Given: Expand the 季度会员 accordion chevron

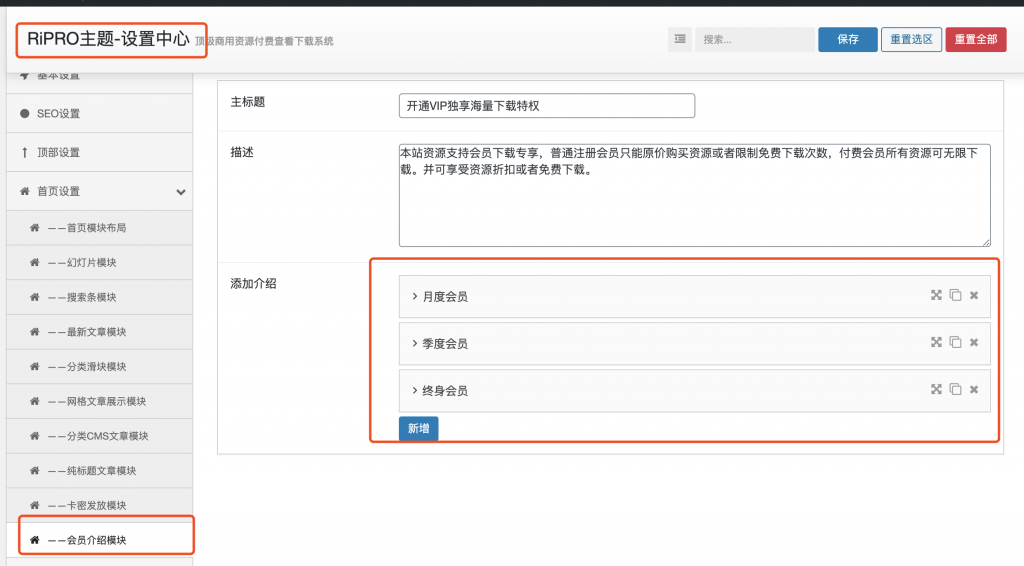Looking at the screenshot, I should click(414, 343).
